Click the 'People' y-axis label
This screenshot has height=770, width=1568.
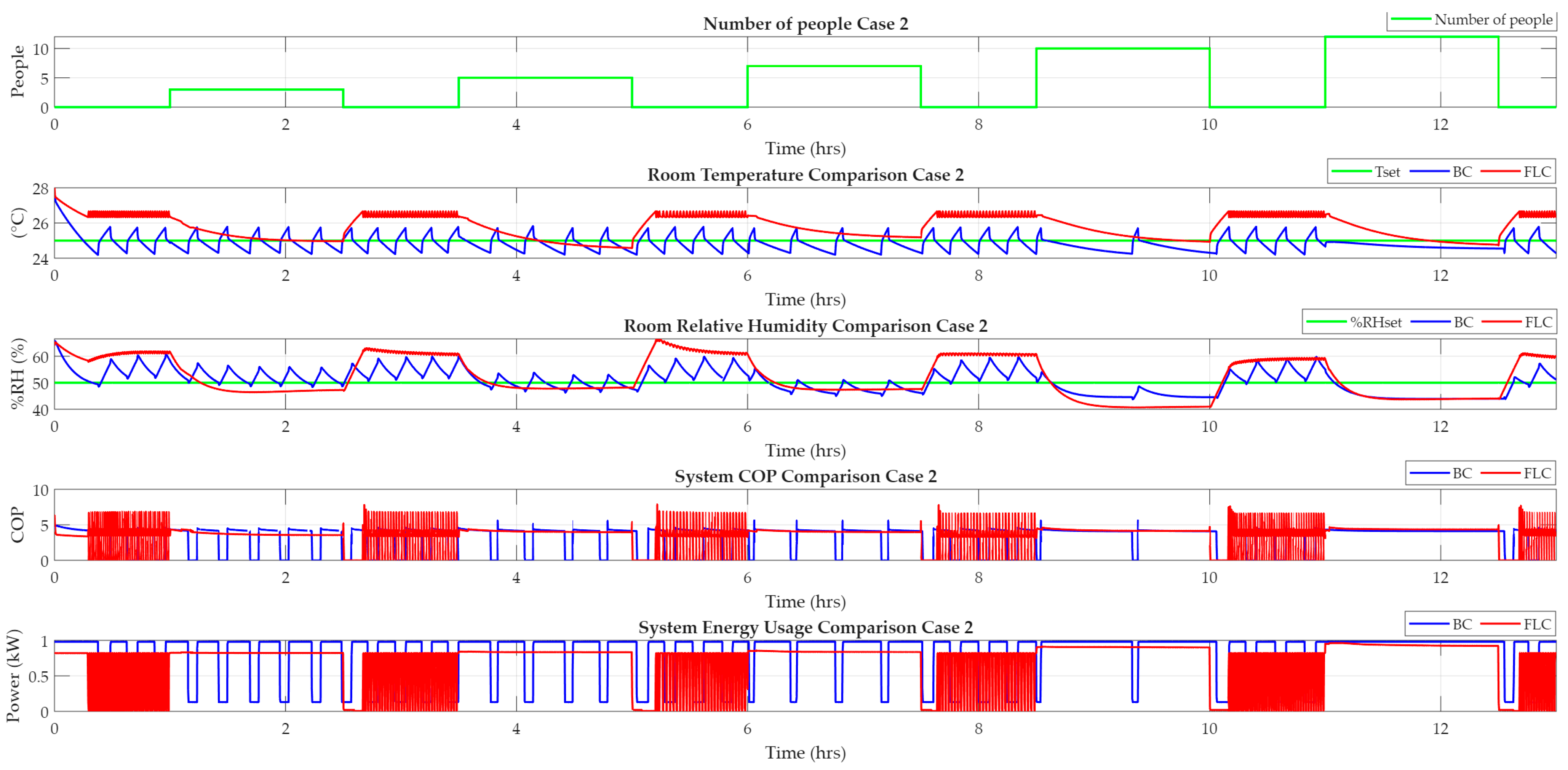[x=17, y=71]
